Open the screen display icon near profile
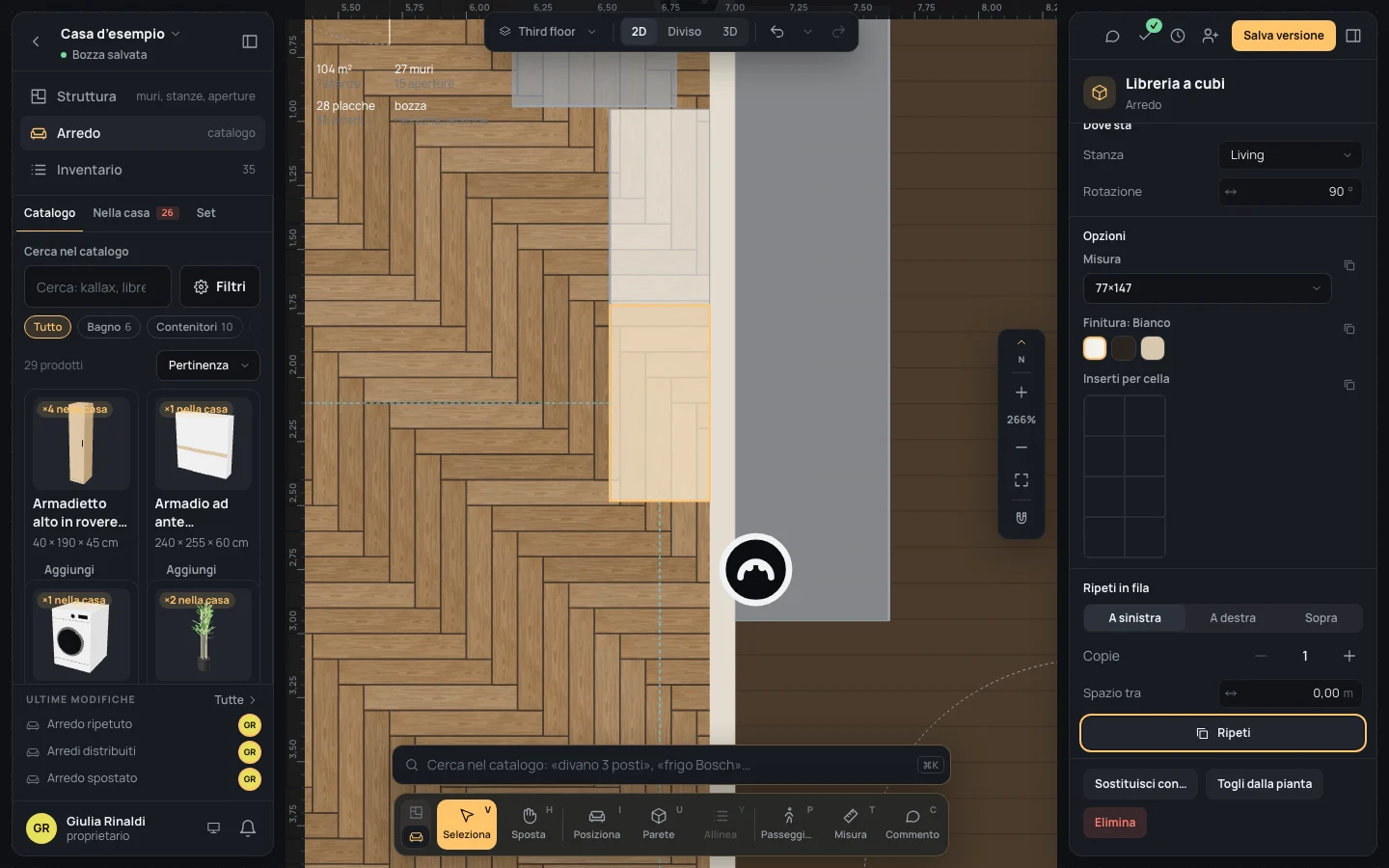 (214, 828)
